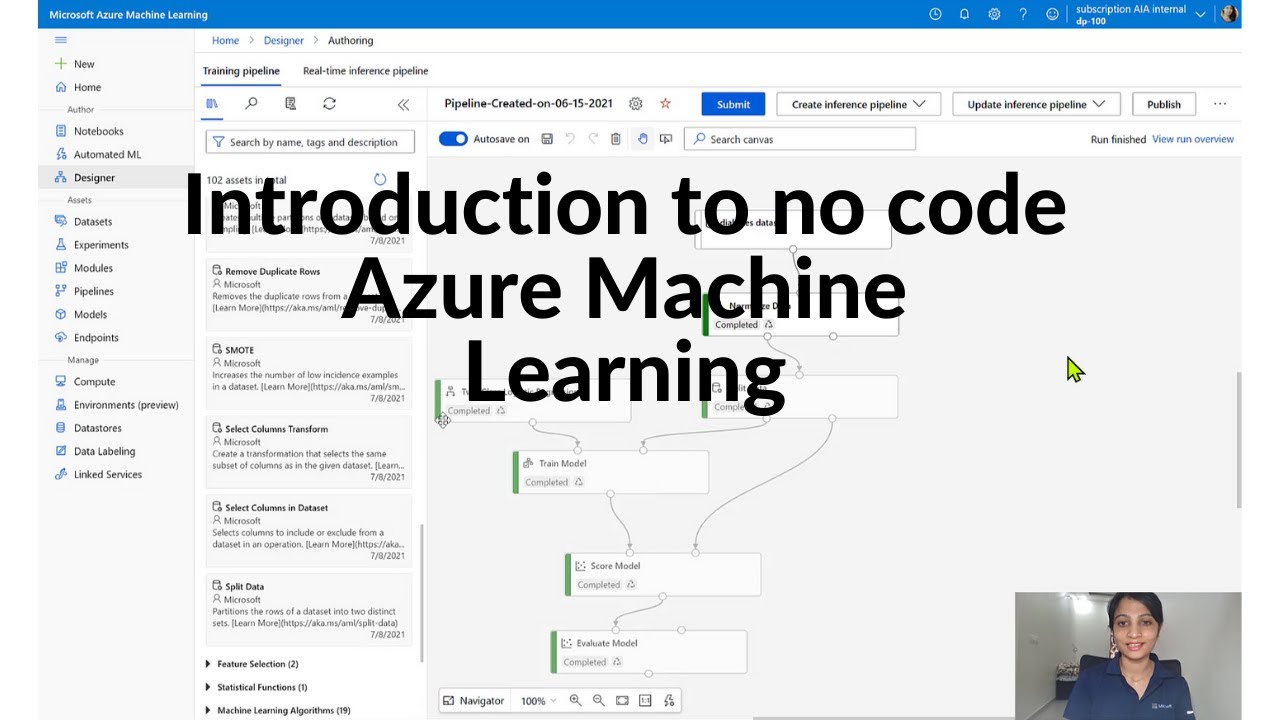Click Designer breadcrumb link
Viewport: 1280px width, 720px height.
point(284,40)
